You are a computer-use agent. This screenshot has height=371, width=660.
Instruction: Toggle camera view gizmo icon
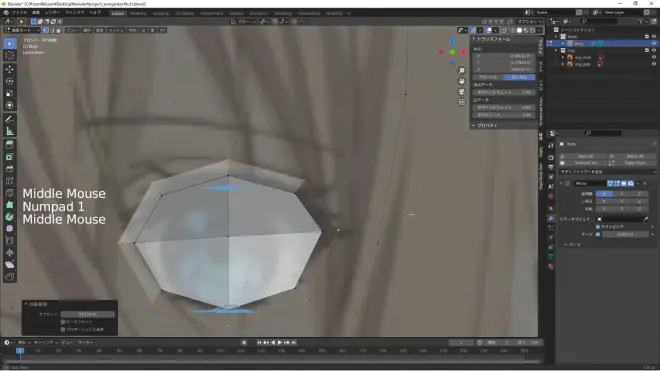462,92
